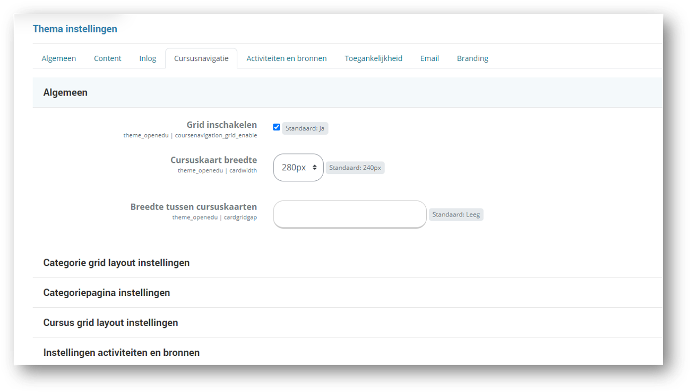
Task: Toggle the Grid inschakelen checkbox
Action: coord(276,127)
